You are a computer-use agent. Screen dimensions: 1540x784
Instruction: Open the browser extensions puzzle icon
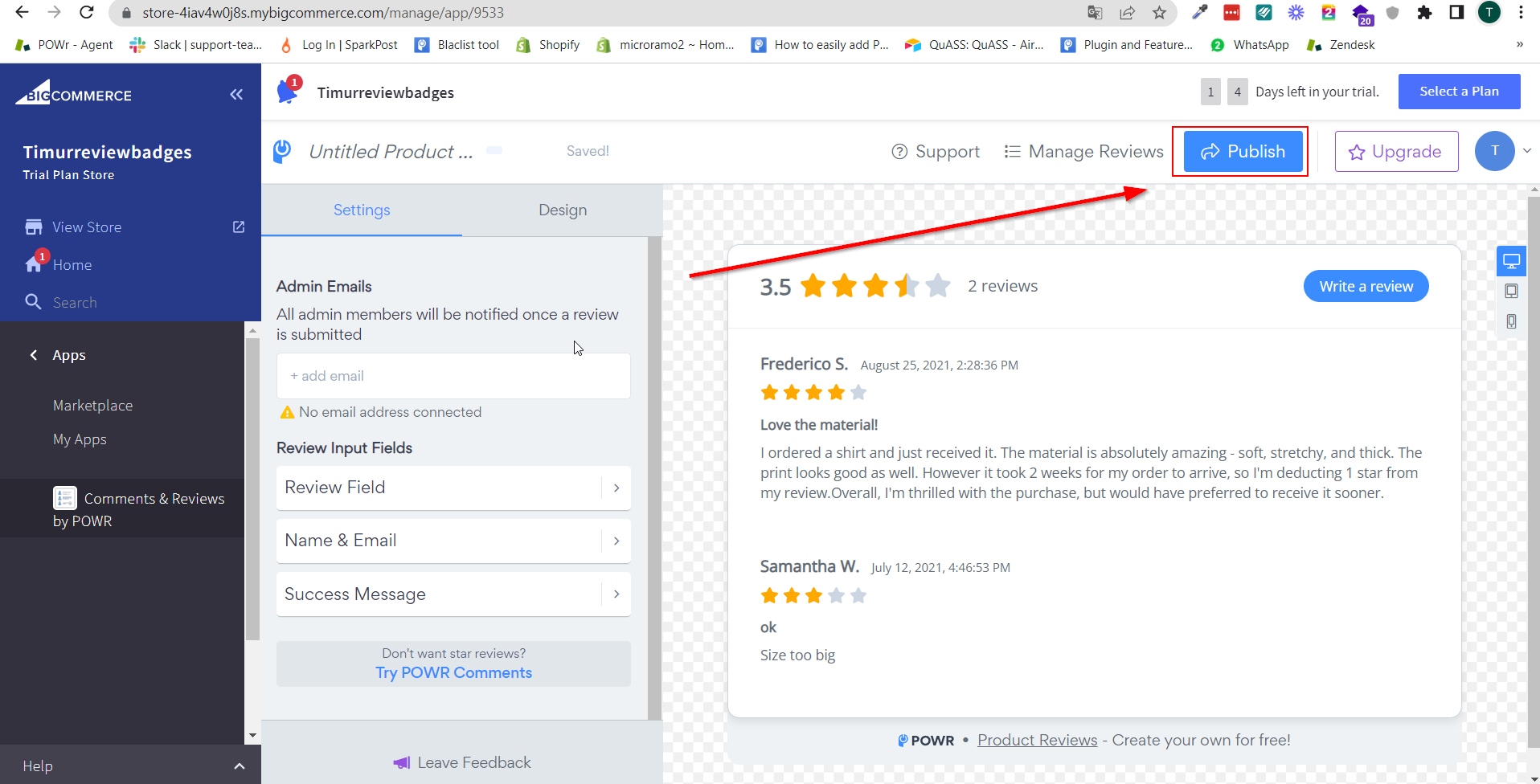point(1424,12)
